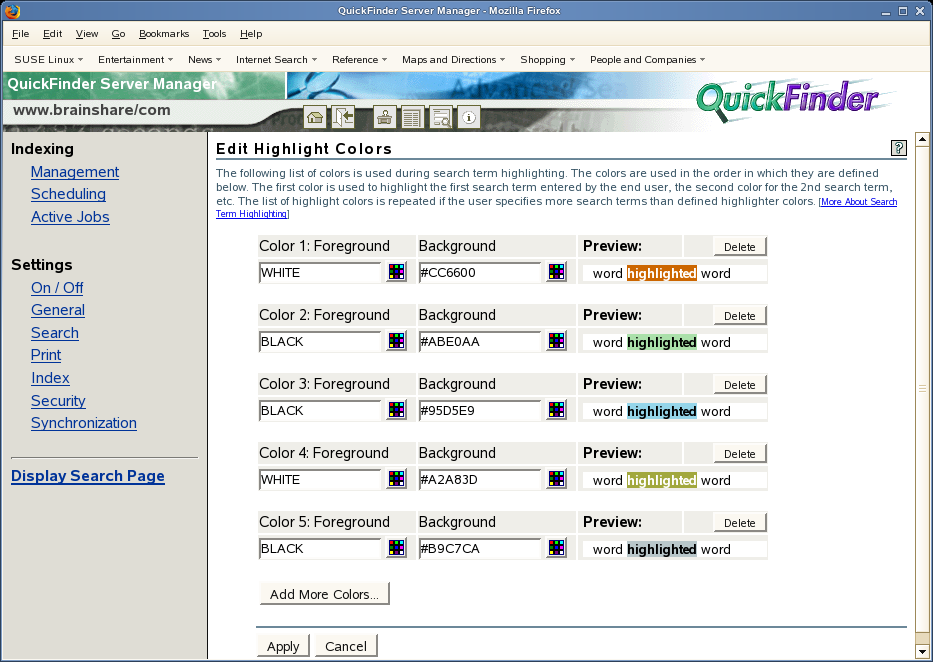Expand the Internet Search bookmarks dropdown
The image size is (933, 662).
pyautogui.click(x=277, y=59)
